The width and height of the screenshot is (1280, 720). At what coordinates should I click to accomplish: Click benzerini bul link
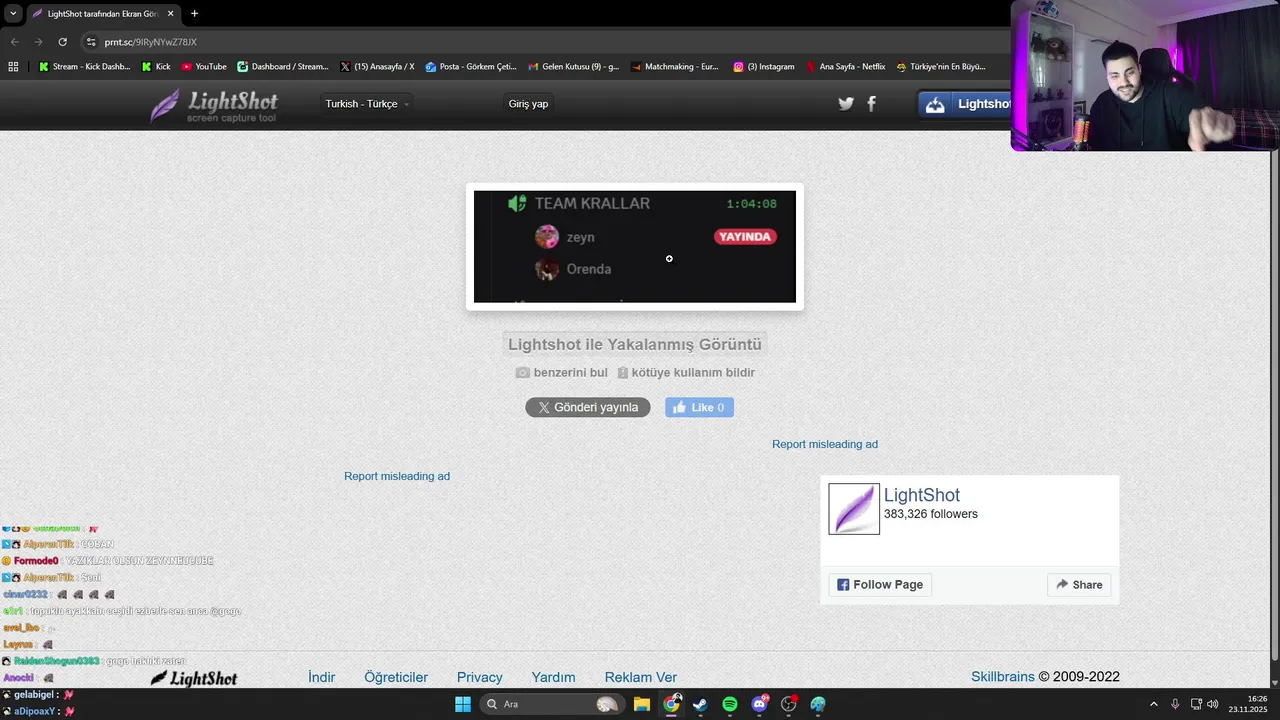pyautogui.click(x=562, y=372)
